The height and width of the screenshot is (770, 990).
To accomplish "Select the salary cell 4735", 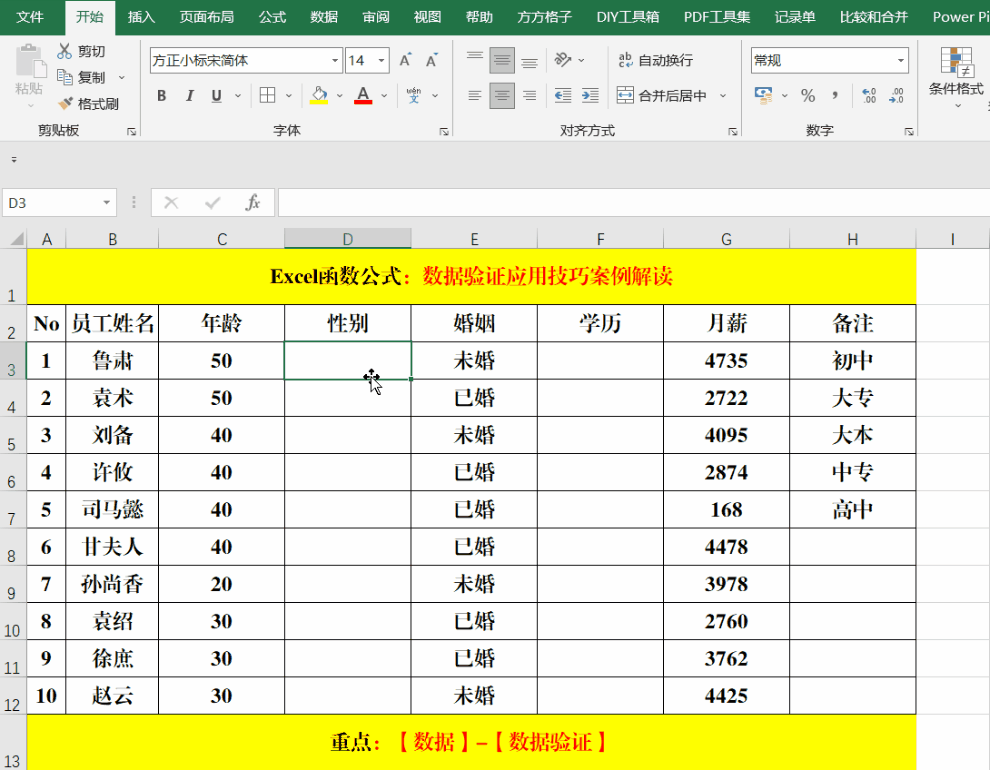I will pos(726,361).
